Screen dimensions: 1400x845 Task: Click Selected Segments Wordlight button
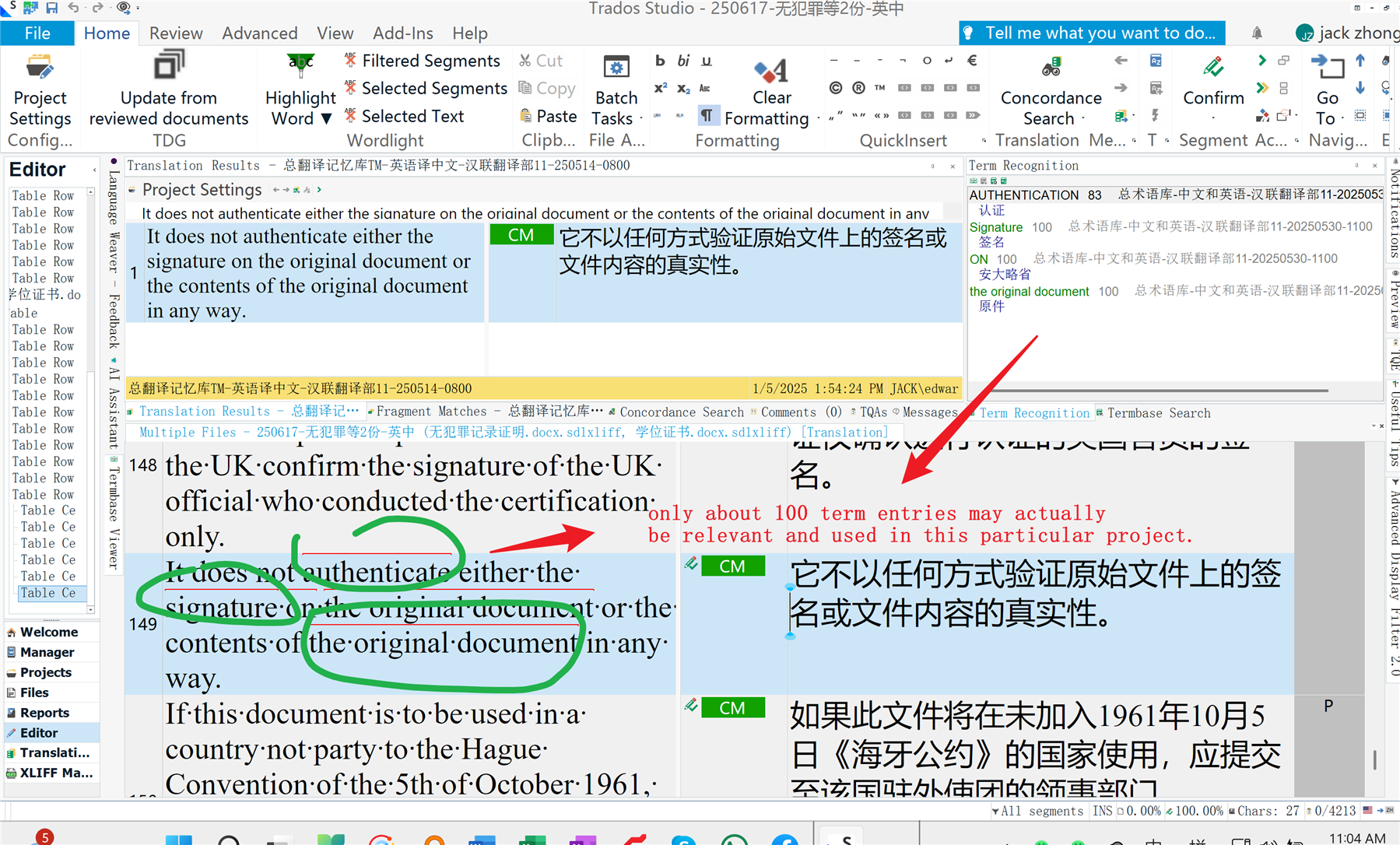tap(426, 89)
